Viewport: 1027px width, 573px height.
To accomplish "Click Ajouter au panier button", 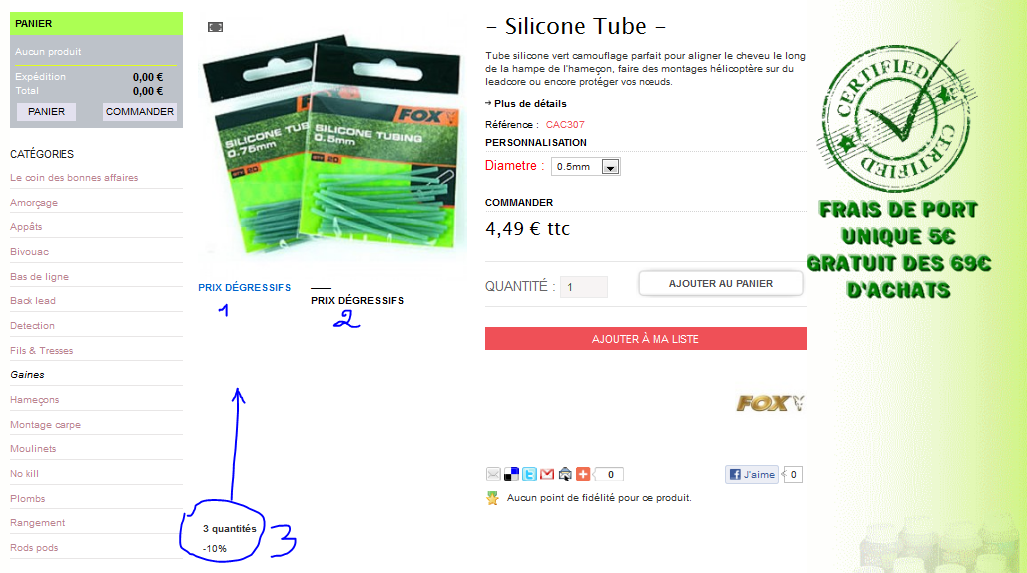I will coord(721,284).
